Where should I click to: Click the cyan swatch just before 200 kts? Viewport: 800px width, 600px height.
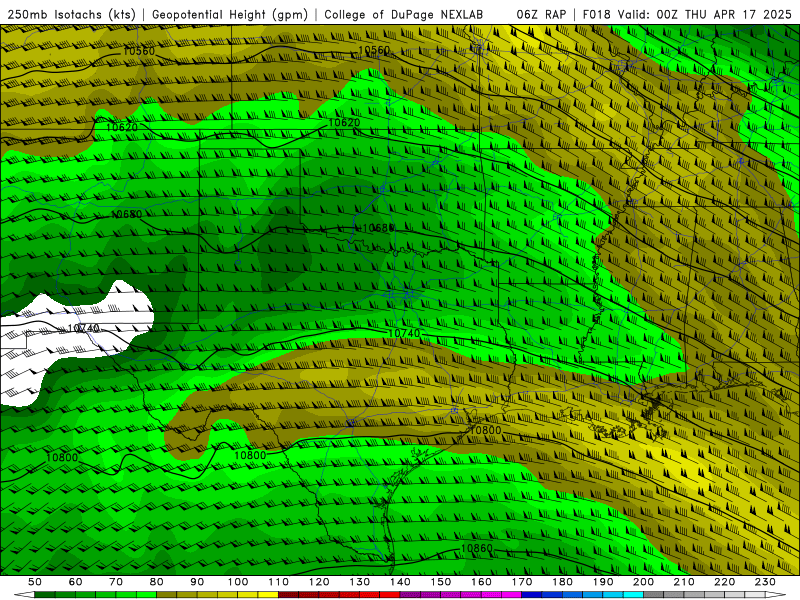[x=633, y=595]
